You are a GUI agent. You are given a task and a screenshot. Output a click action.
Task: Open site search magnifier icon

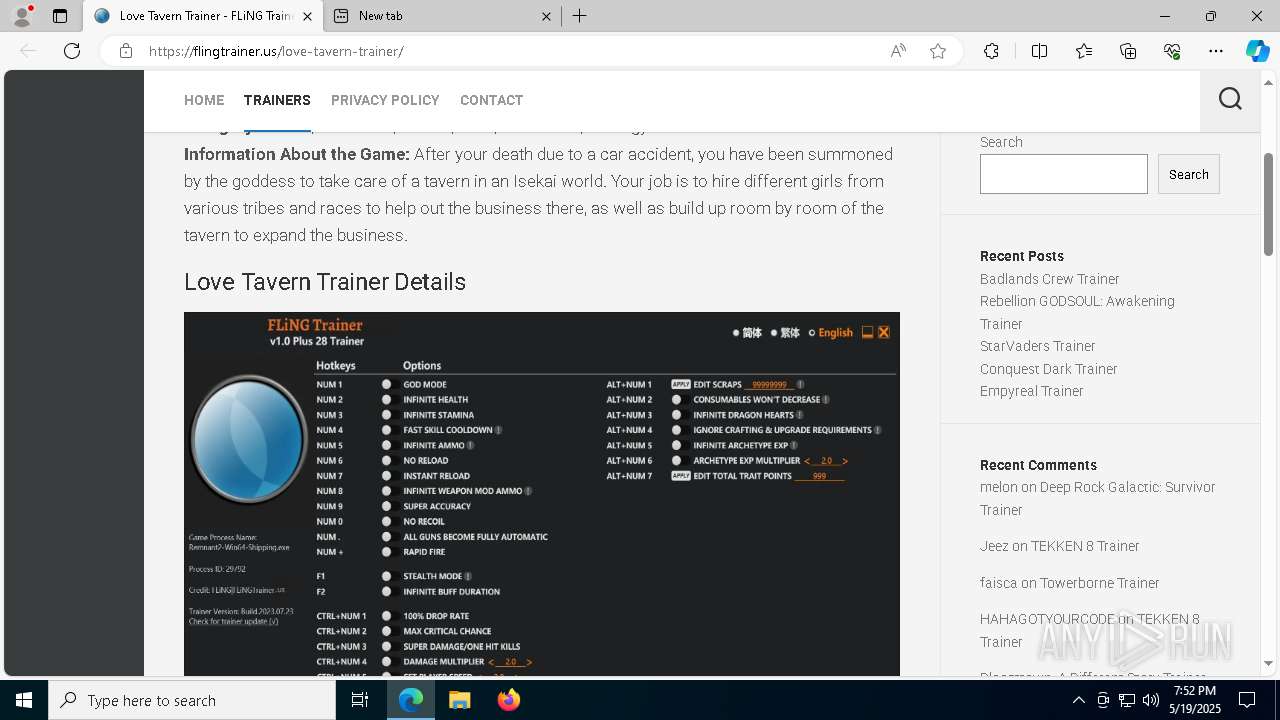pyautogui.click(x=1230, y=99)
